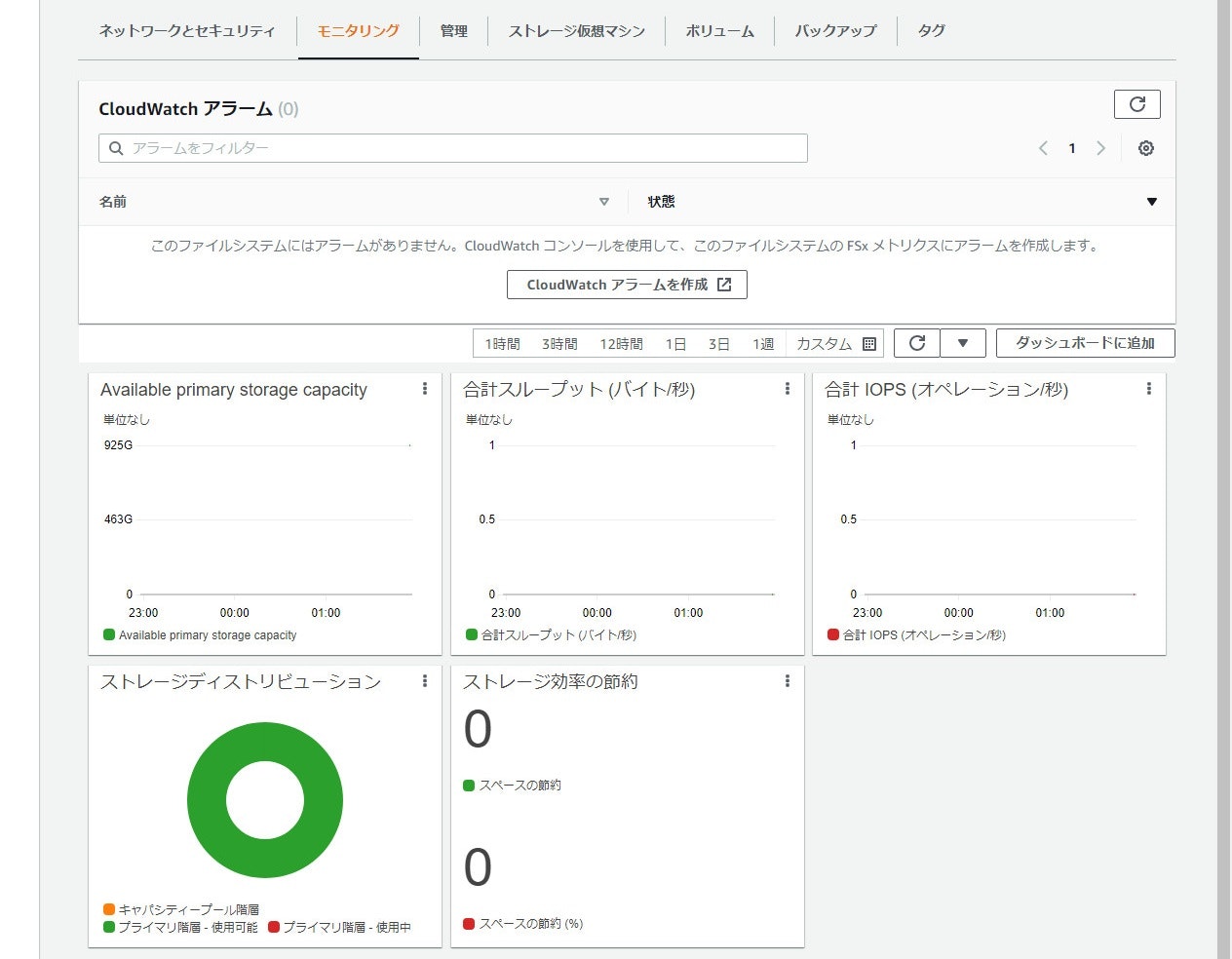
Task: Open 合計スループット widget options menu
Action: click(x=788, y=389)
